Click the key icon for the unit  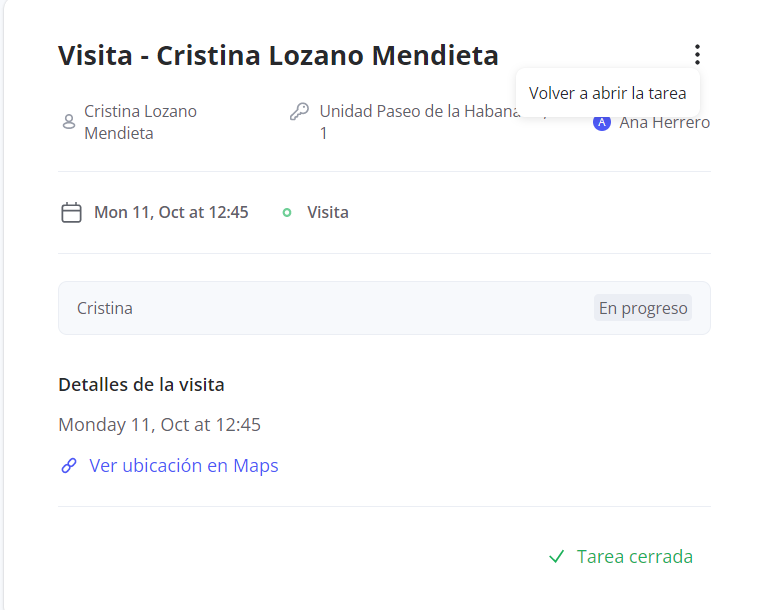pos(299,111)
